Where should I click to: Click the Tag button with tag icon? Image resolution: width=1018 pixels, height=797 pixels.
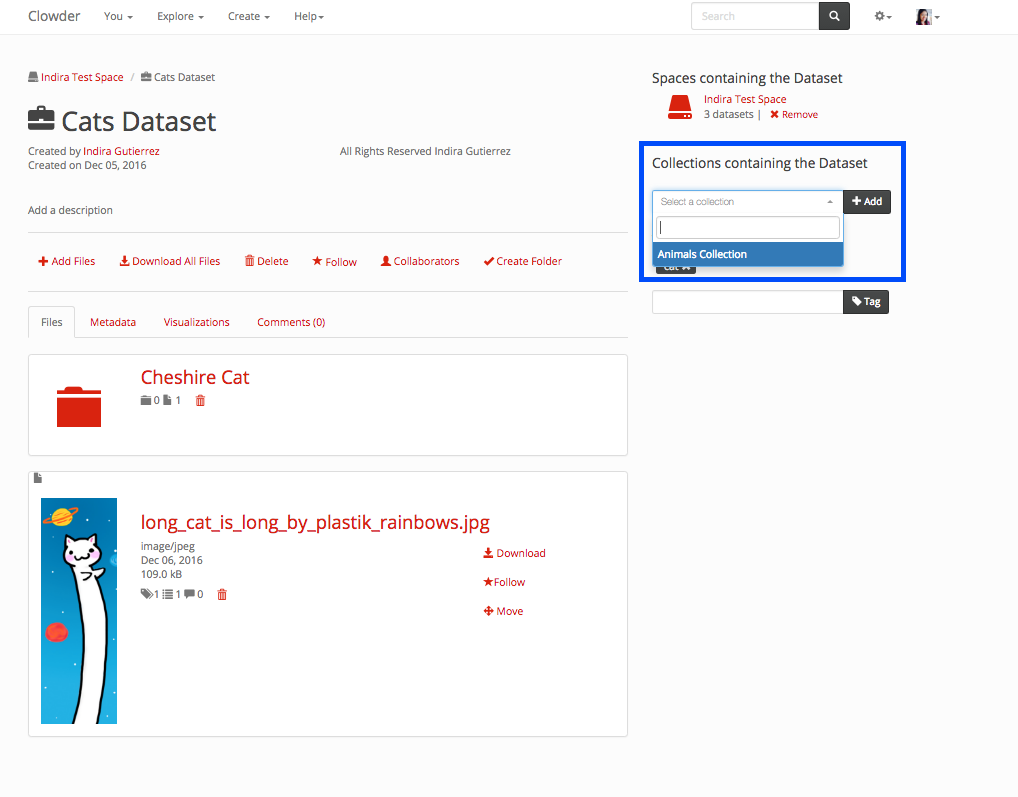point(866,301)
